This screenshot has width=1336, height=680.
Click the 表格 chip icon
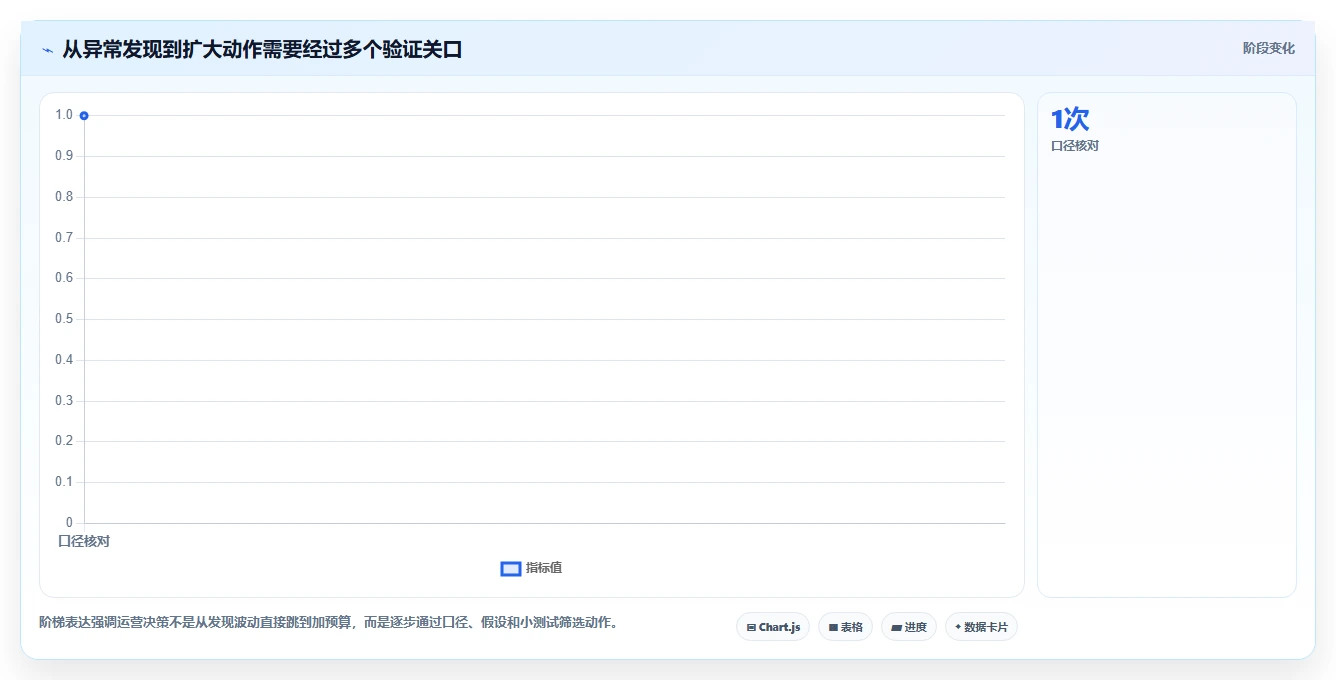pos(833,628)
